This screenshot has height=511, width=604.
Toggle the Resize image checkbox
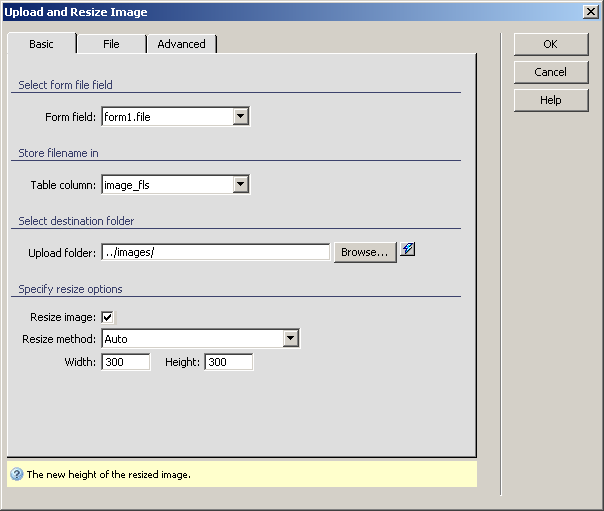click(x=108, y=318)
